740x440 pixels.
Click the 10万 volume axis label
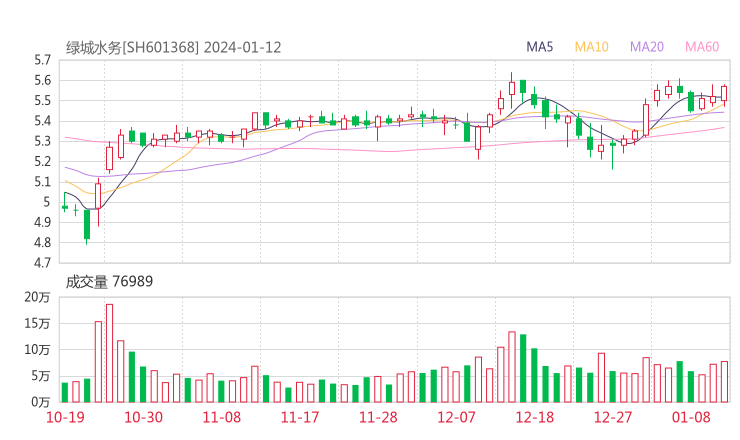pos(37,350)
